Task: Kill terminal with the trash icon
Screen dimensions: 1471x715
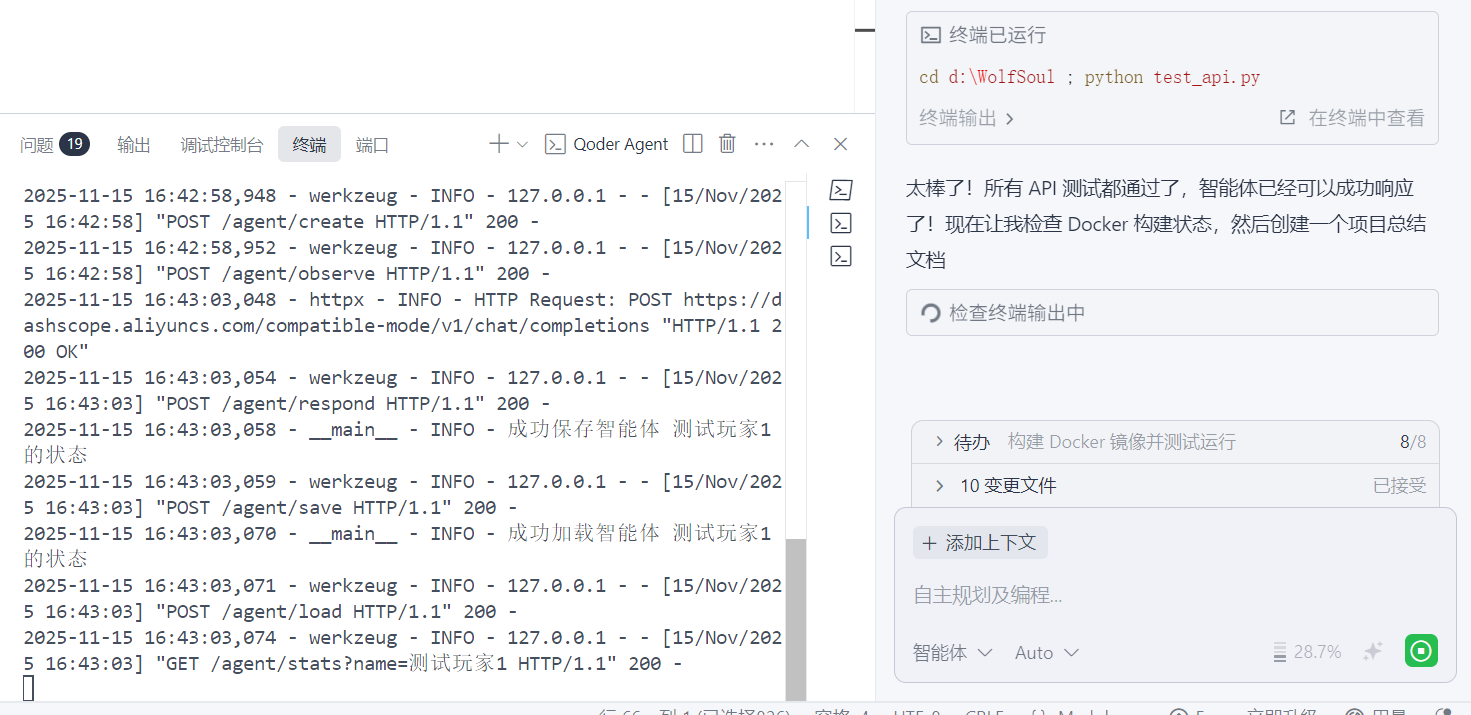Action: [728, 144]
